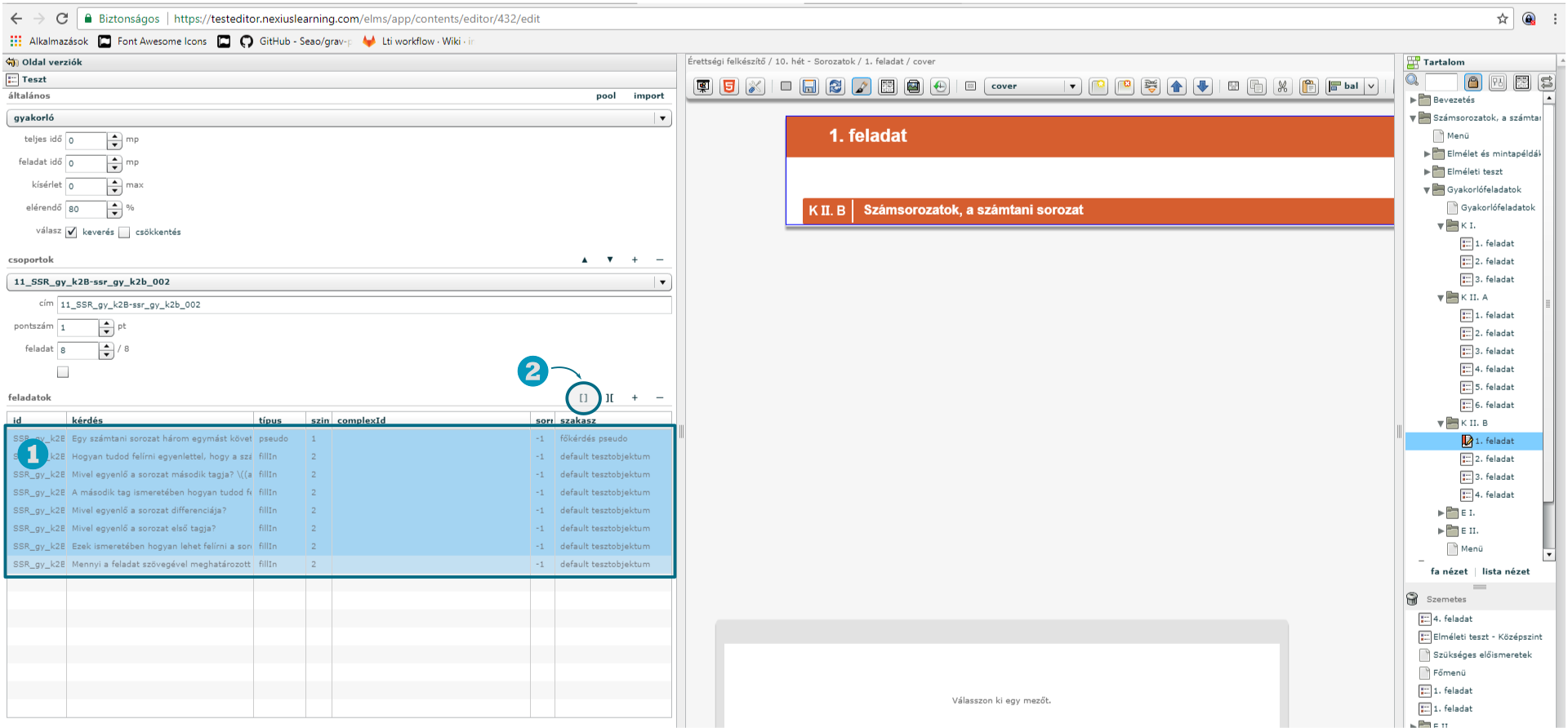
Task: Expand the Bevezetés folder in tree
Action: (1414, 100)
